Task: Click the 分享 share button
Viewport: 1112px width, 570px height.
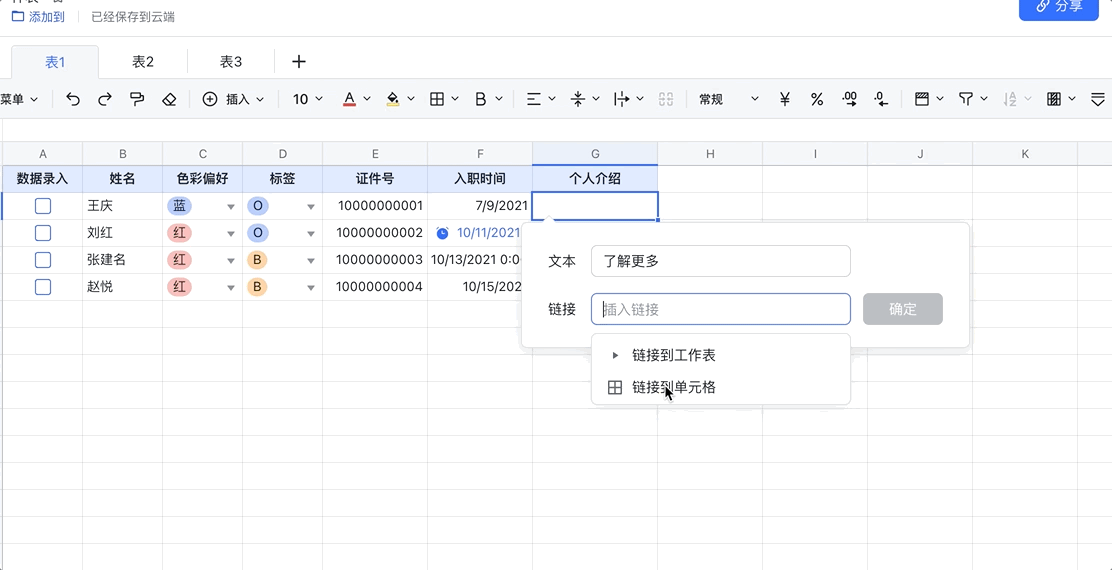Action: coord(1059,7)
